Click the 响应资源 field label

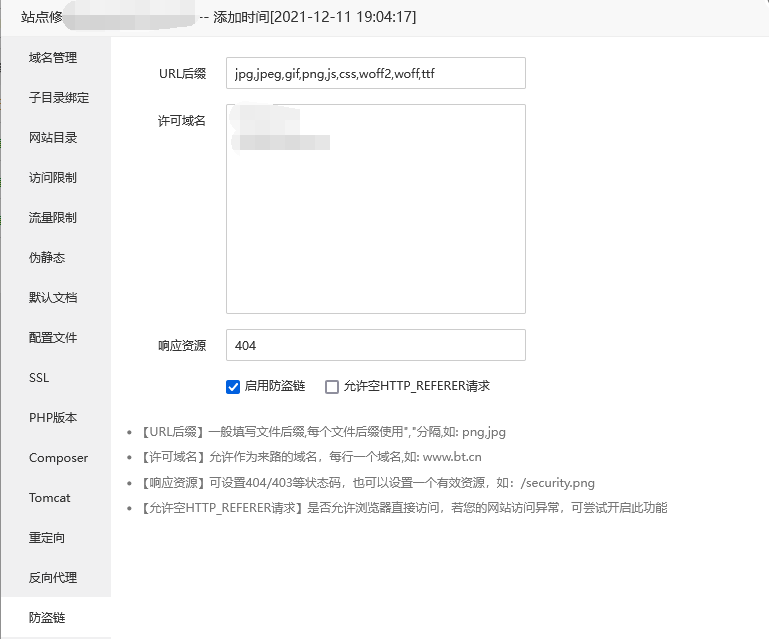[x=182, y=346]
